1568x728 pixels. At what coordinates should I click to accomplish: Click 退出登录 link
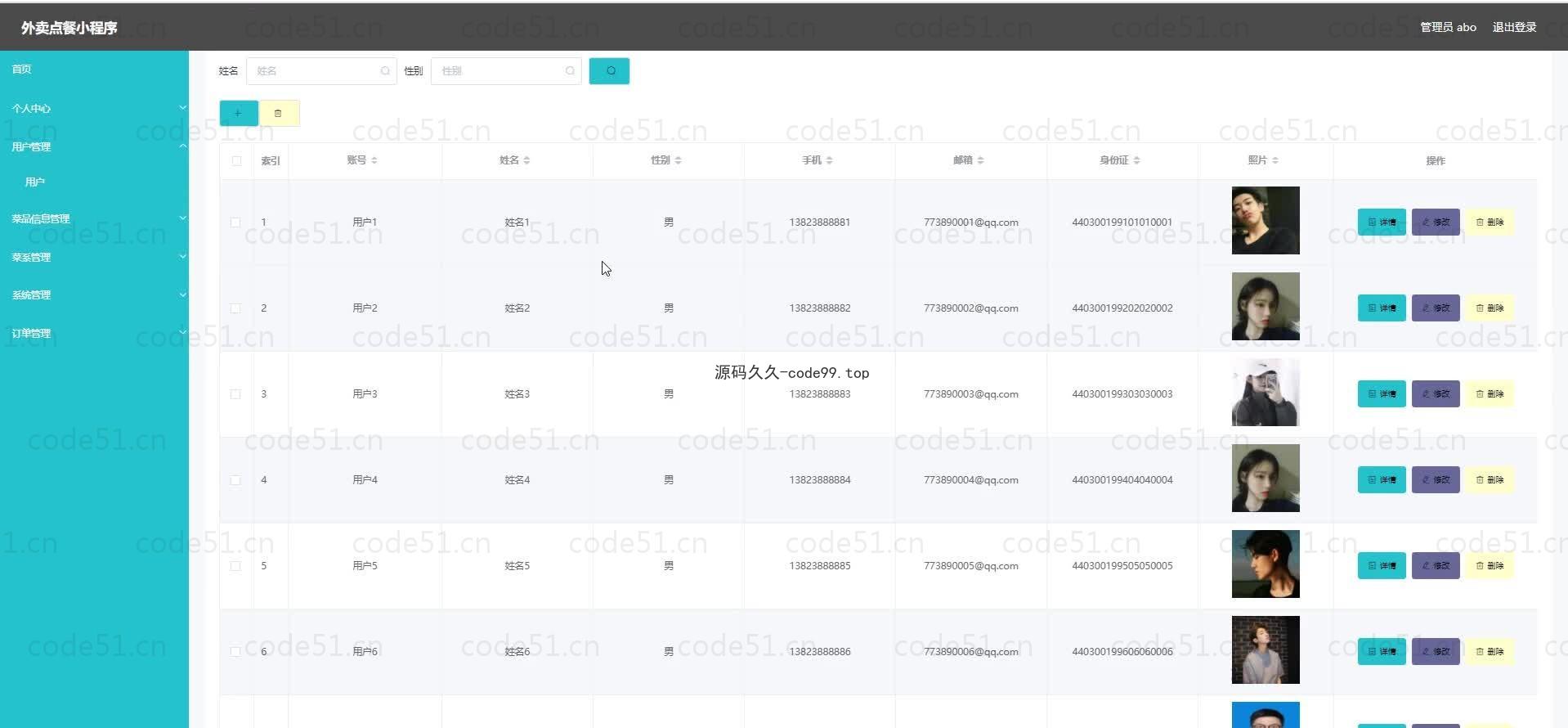[x=1514, y=27]
